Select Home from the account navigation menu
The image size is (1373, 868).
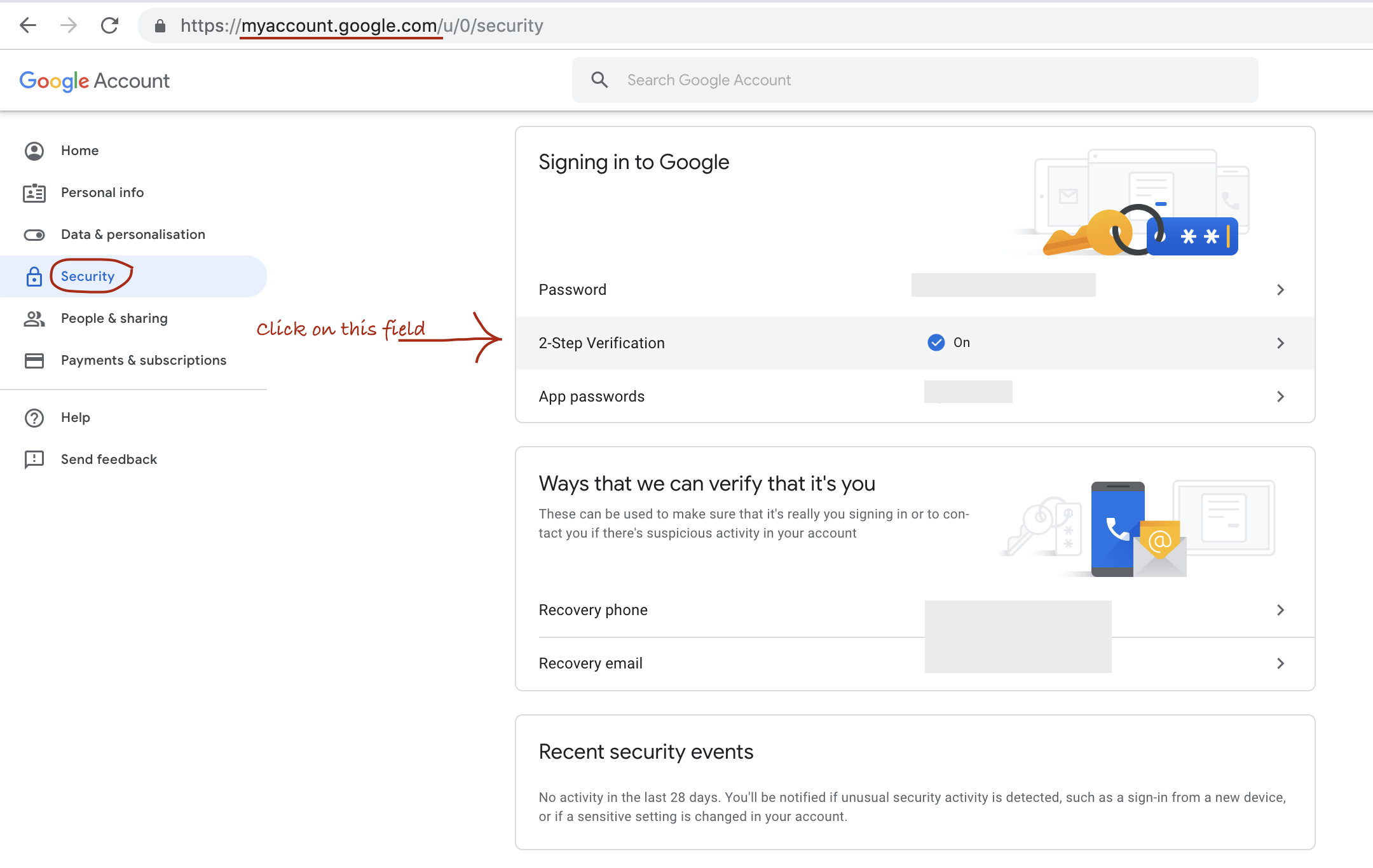80,150
